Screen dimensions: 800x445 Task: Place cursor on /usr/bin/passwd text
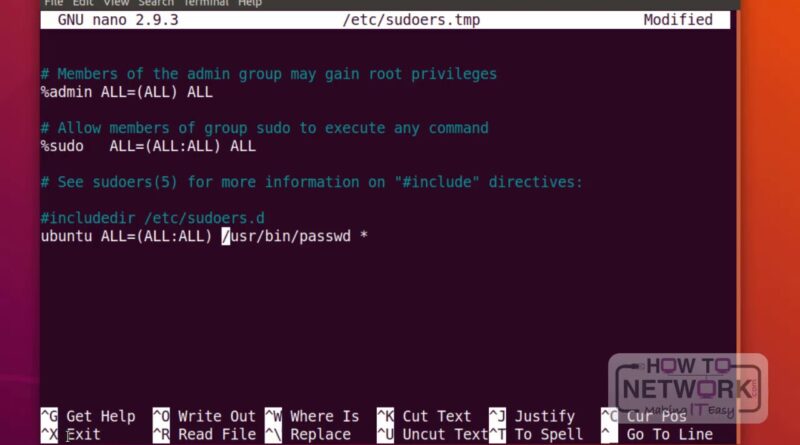click(x=286, y=236)
